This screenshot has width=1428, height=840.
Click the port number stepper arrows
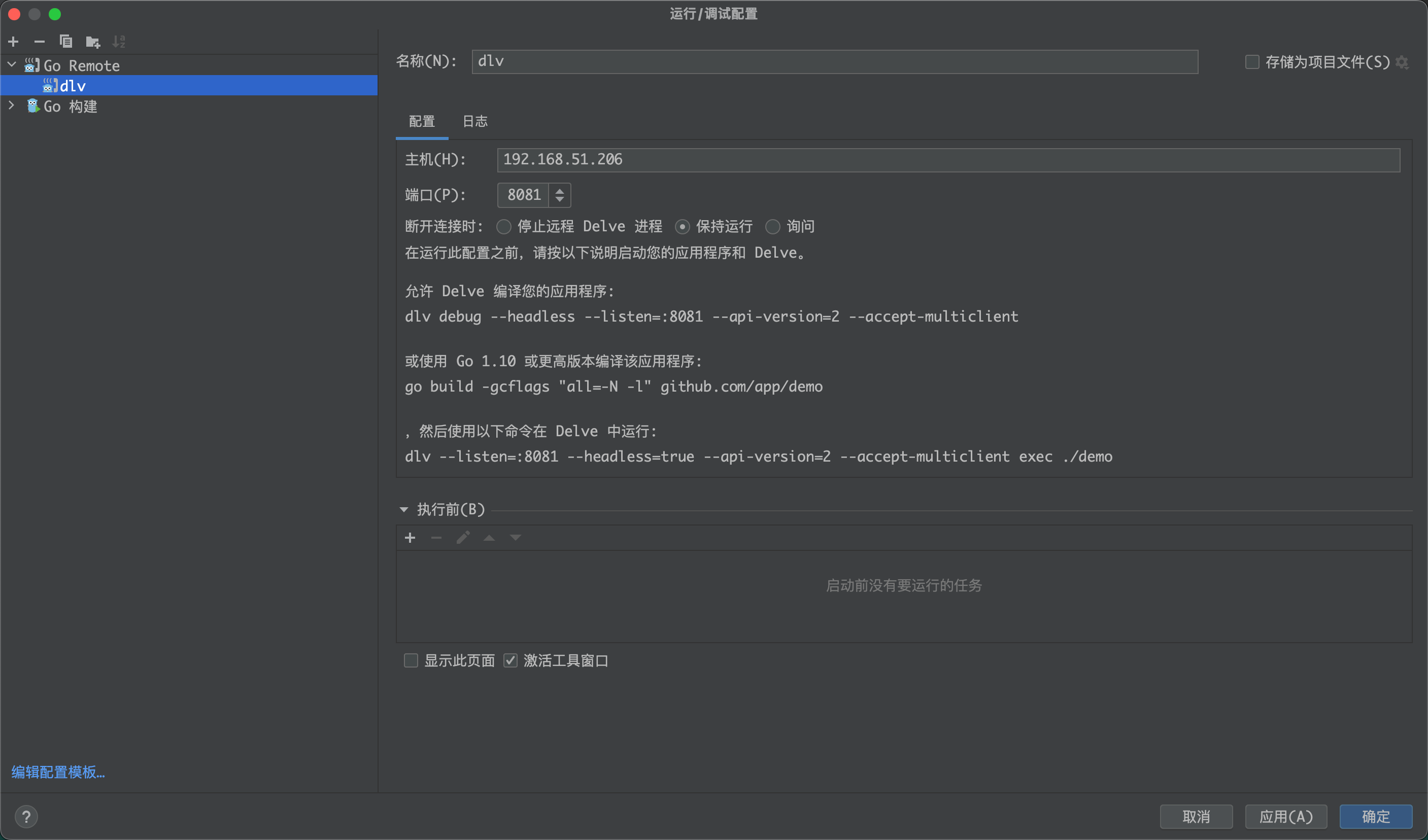click(559, 195)
